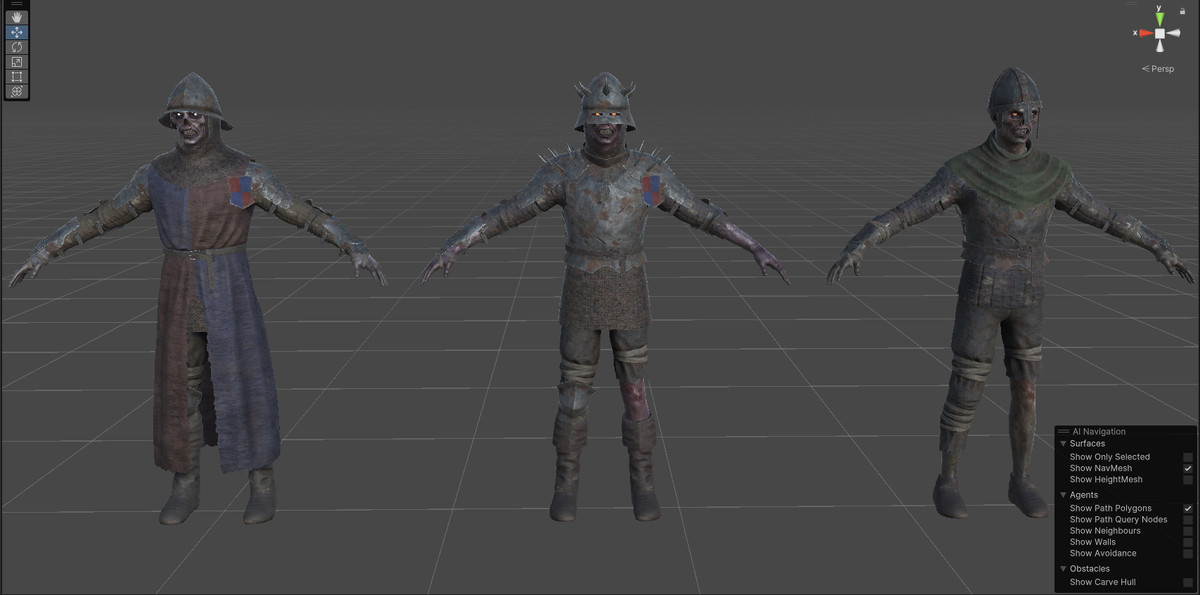Screen dimensions: 1200x595
Task: Click the 'Show Path Query Nodes' label
Action: click(1119, 520)
